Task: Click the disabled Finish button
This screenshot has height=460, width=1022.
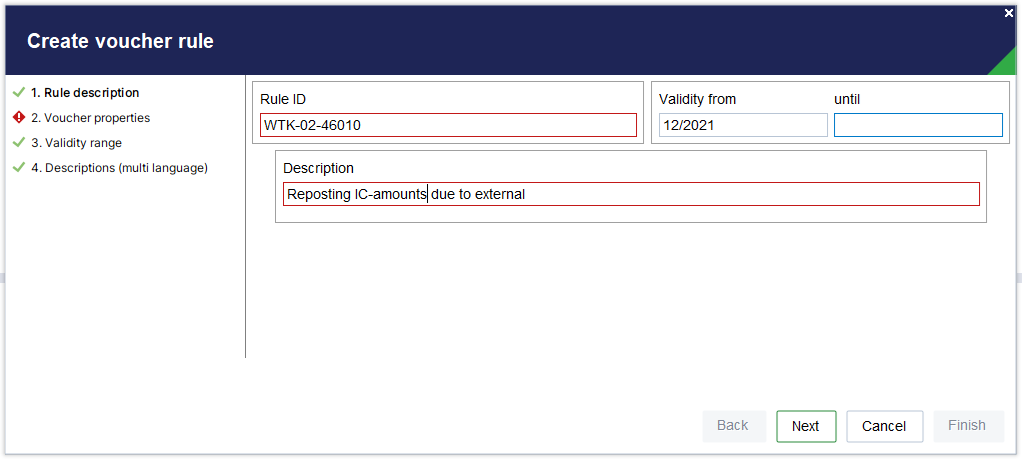Action: tap(968, 426)
